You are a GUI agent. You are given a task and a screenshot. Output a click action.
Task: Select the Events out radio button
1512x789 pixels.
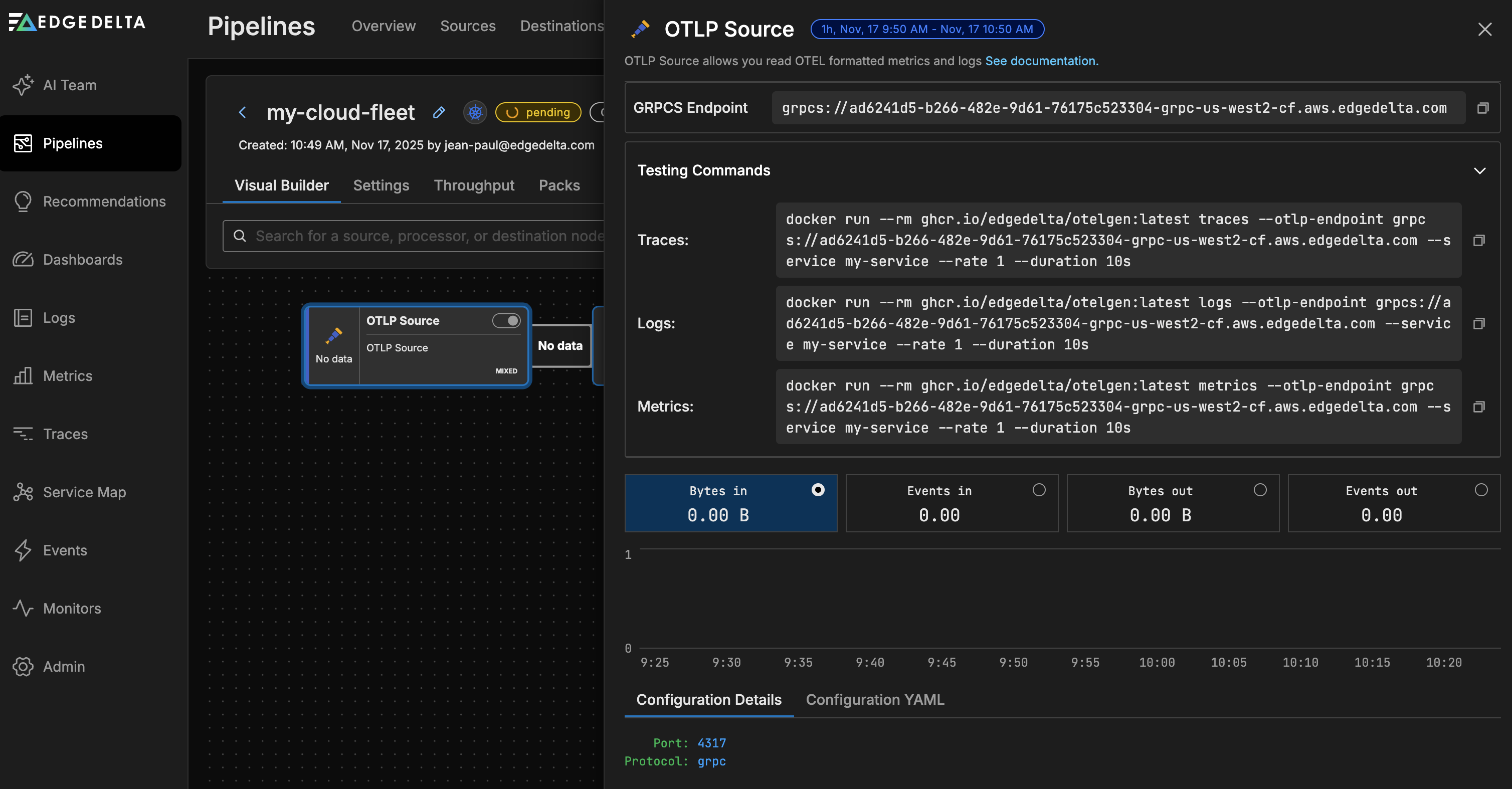tap(1481, 490)
